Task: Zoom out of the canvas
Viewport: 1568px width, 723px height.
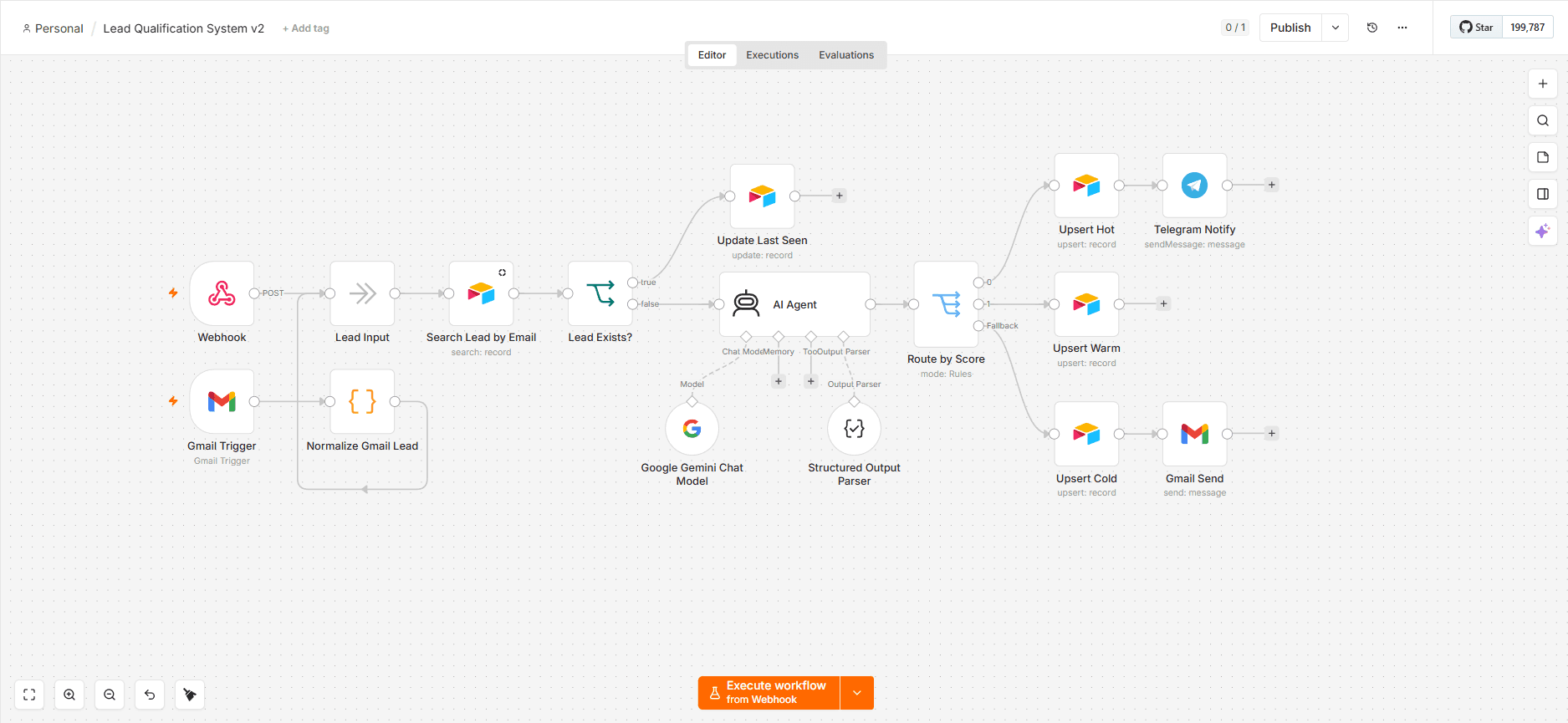Action: coord(110,695)
